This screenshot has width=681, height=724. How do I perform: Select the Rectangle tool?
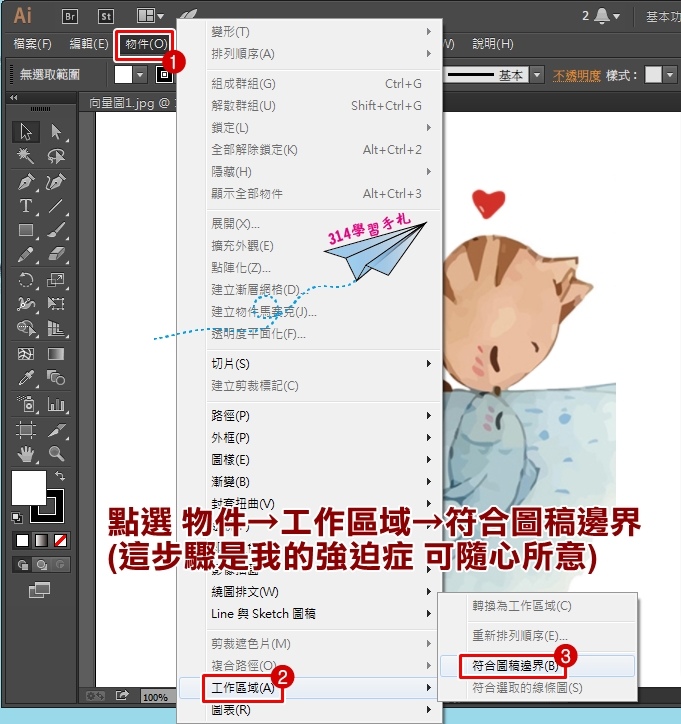pos(26,230)
